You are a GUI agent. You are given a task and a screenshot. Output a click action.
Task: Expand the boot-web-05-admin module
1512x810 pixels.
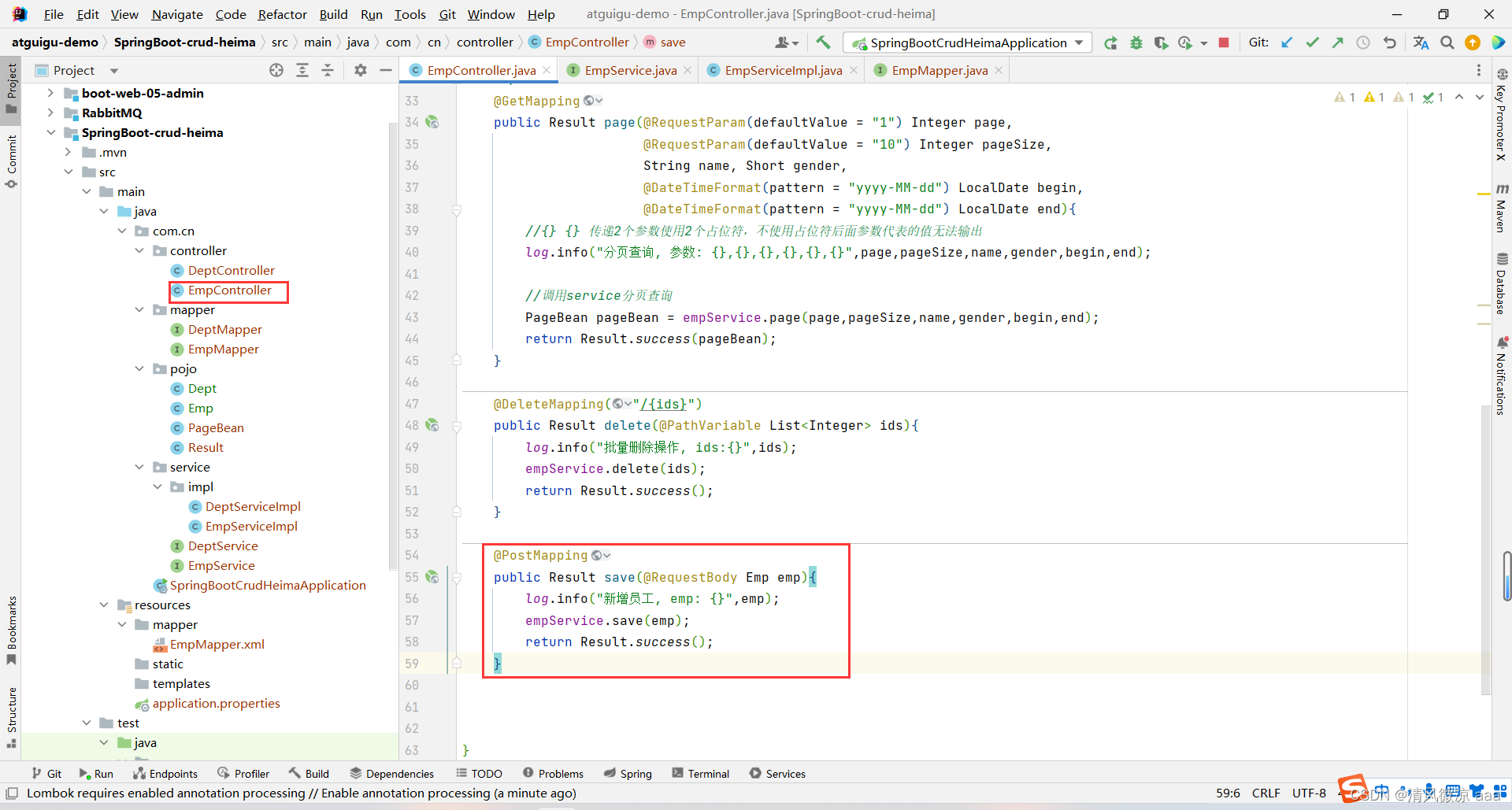pos(50,93)
